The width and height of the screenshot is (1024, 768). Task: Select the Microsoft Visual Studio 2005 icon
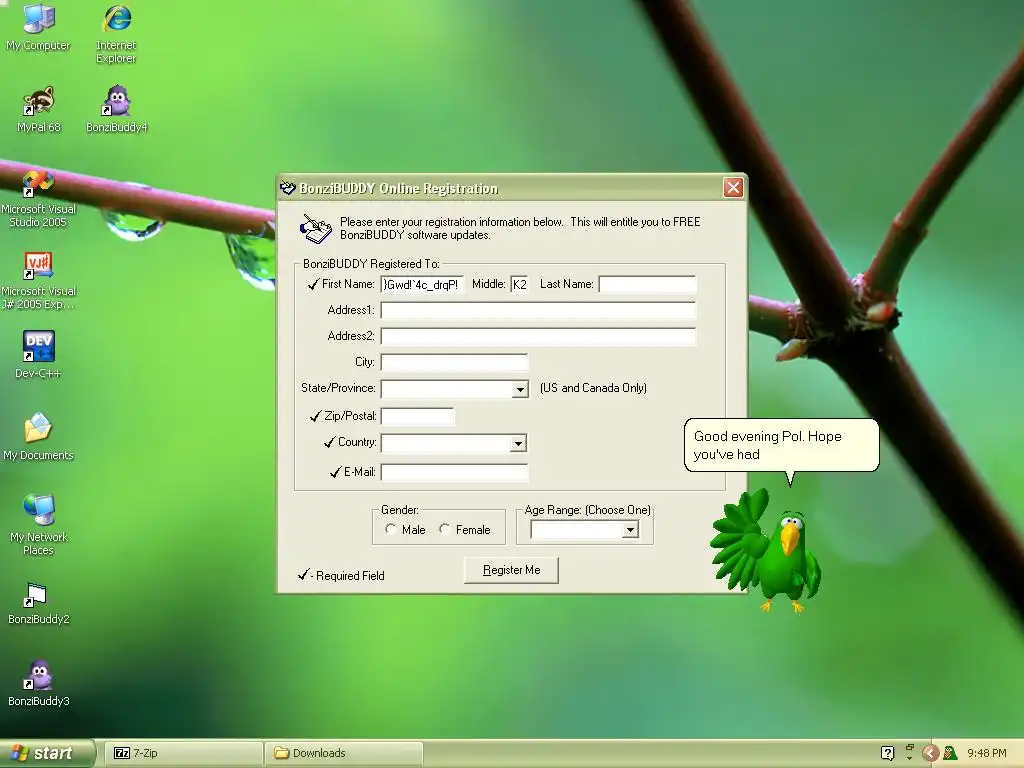(38, 199)
